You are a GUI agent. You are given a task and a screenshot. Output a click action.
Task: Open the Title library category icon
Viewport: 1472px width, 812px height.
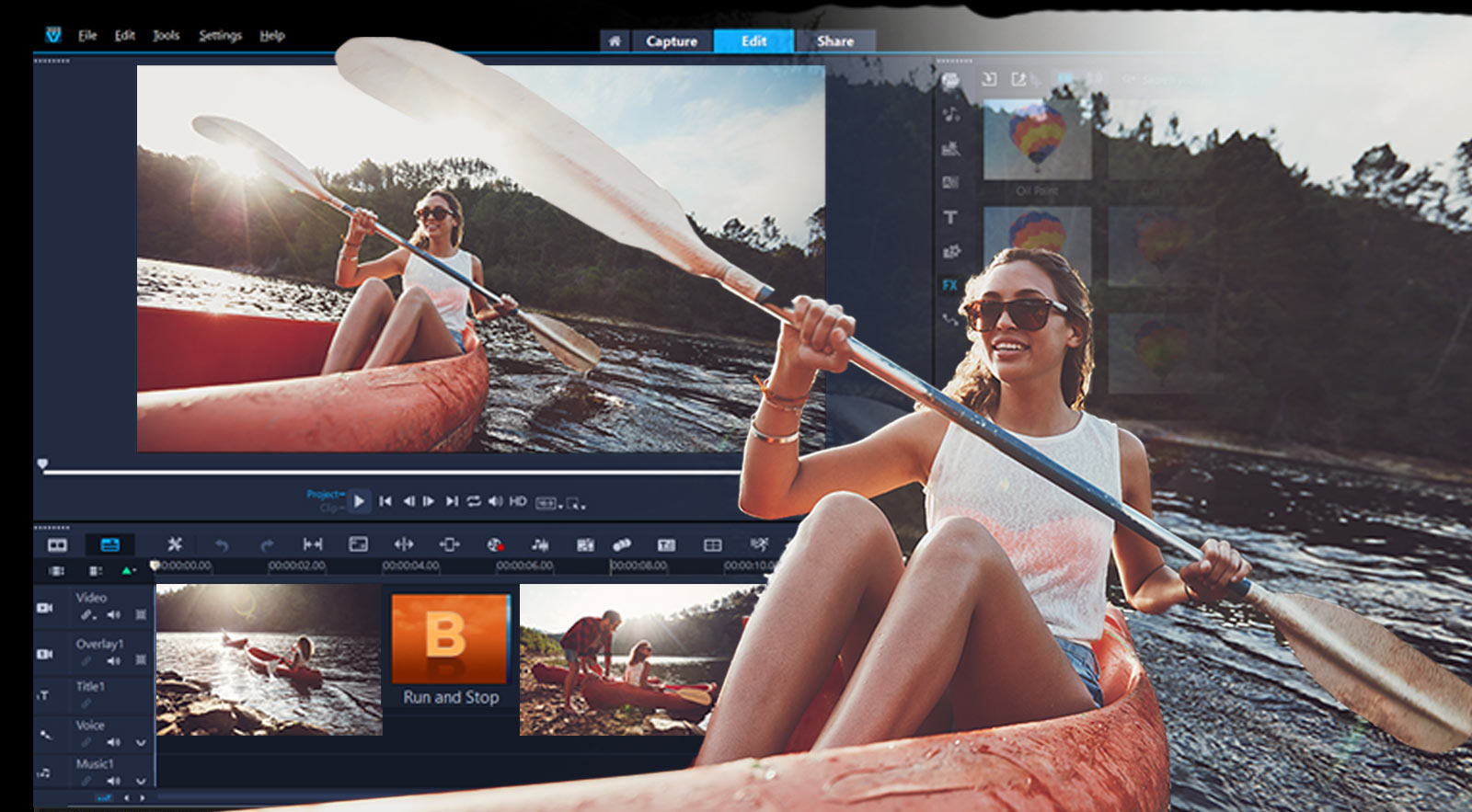point(950,217)
